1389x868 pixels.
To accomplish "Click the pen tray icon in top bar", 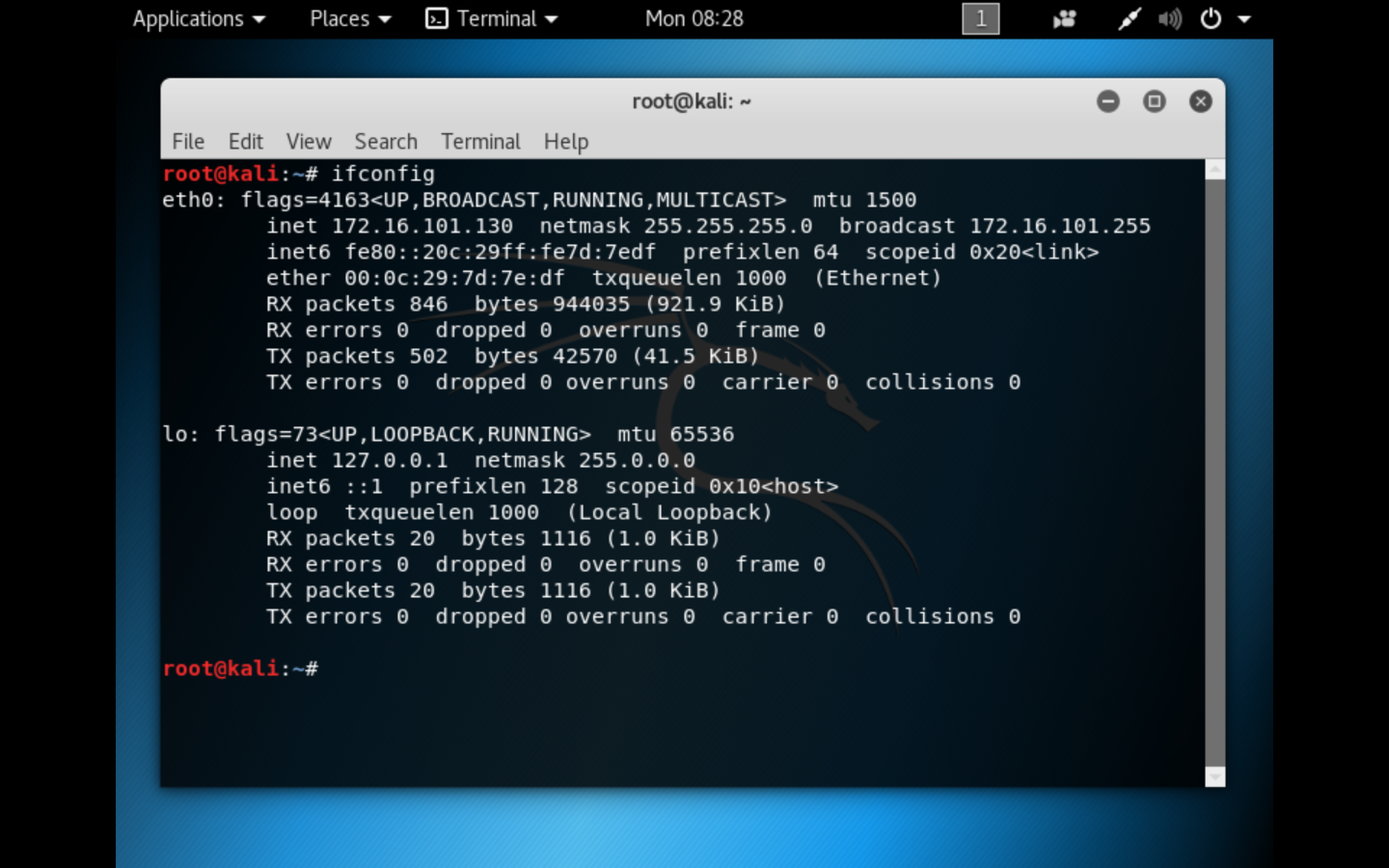I will [x=1129, y=19].
